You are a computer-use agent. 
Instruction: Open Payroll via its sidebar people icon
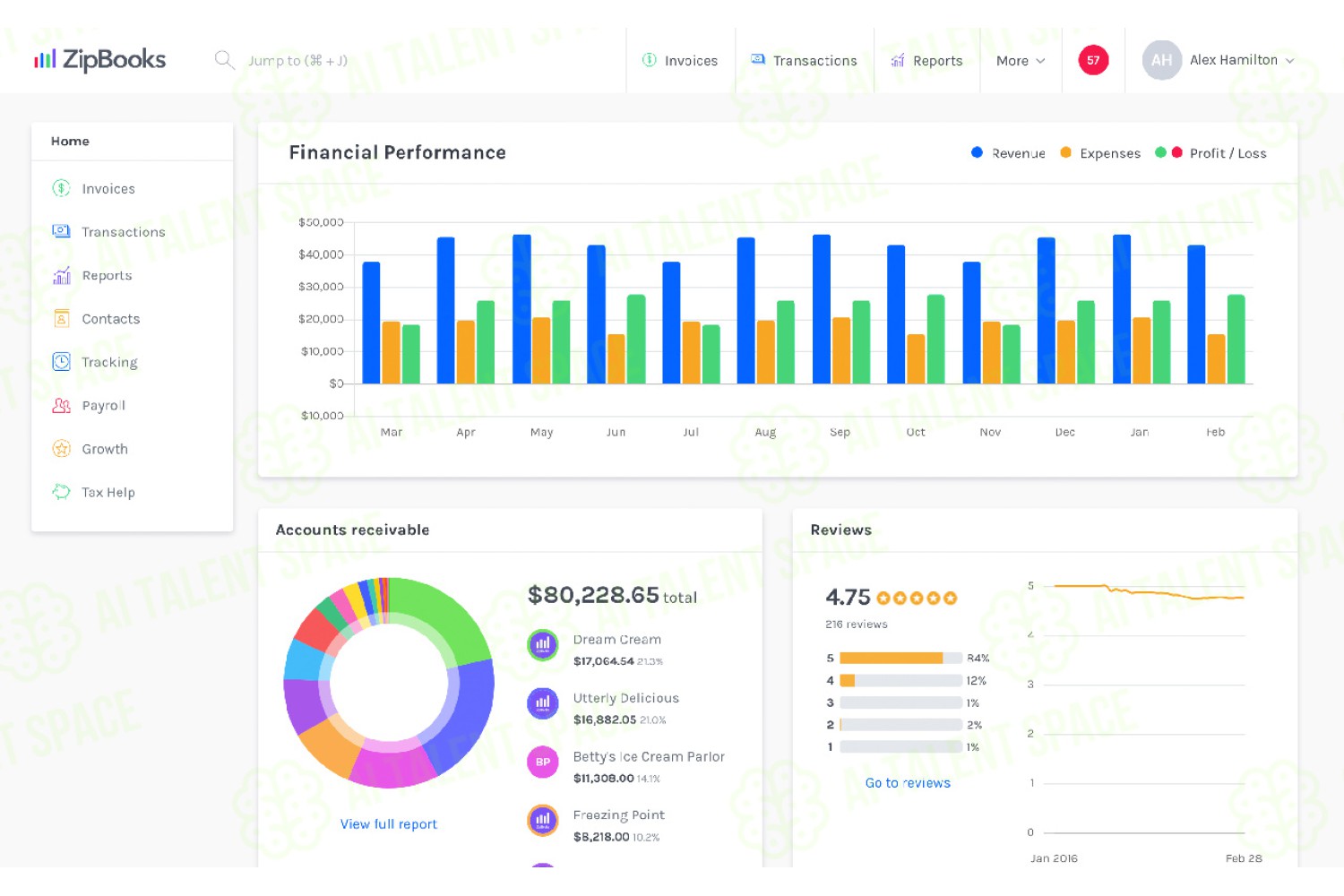61,405
